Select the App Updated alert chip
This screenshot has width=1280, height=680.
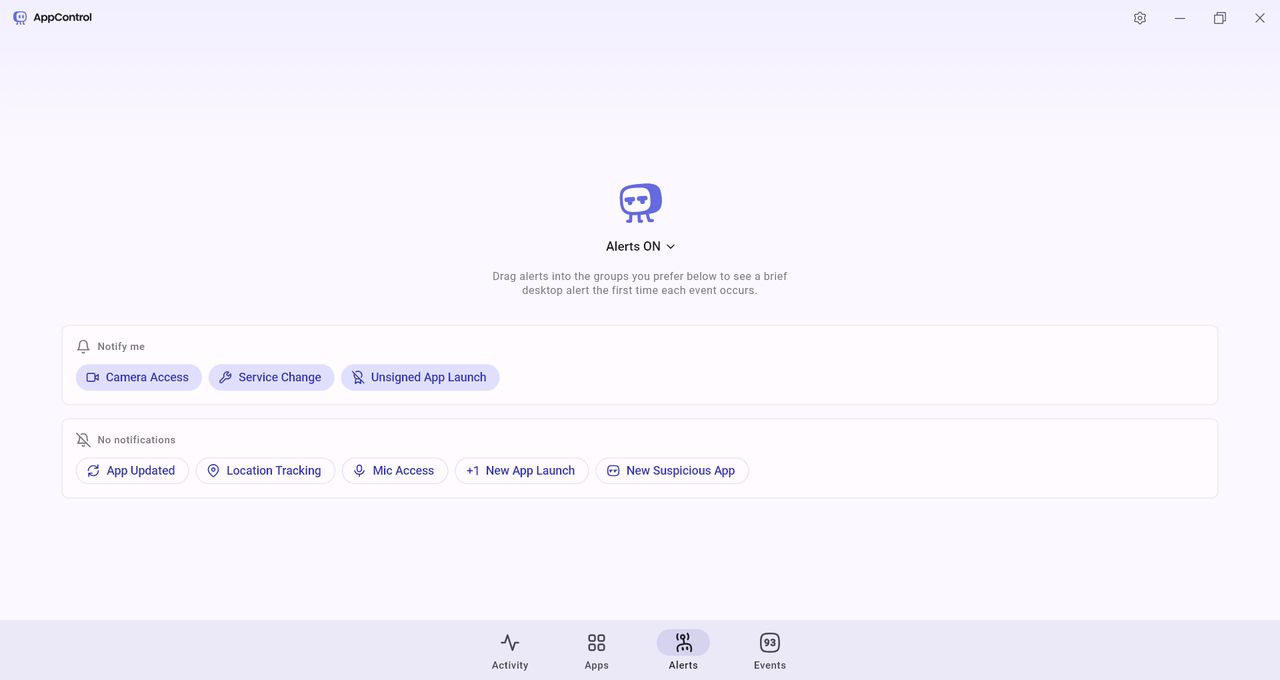[132, 471]
